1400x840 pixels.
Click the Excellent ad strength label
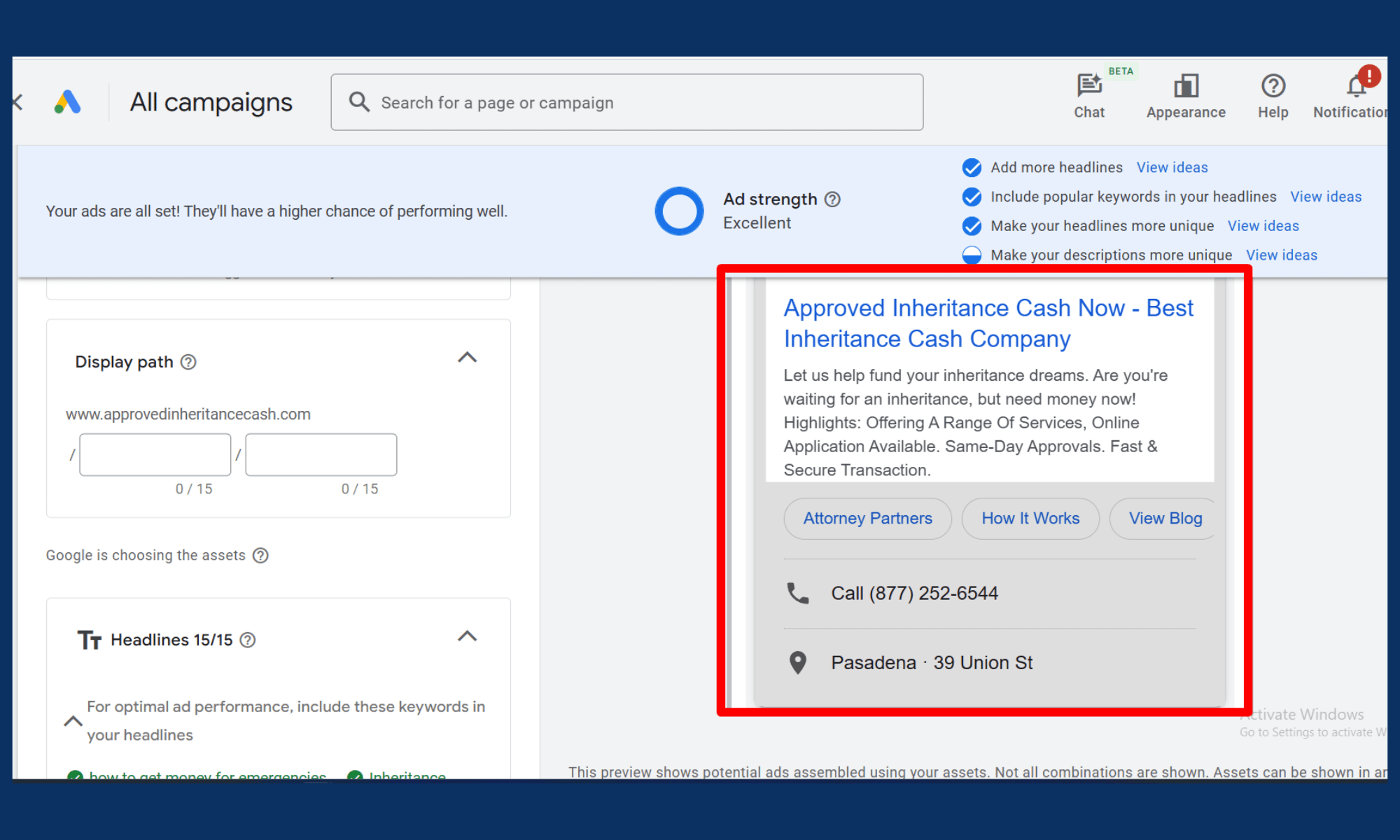tap(757, 223)
